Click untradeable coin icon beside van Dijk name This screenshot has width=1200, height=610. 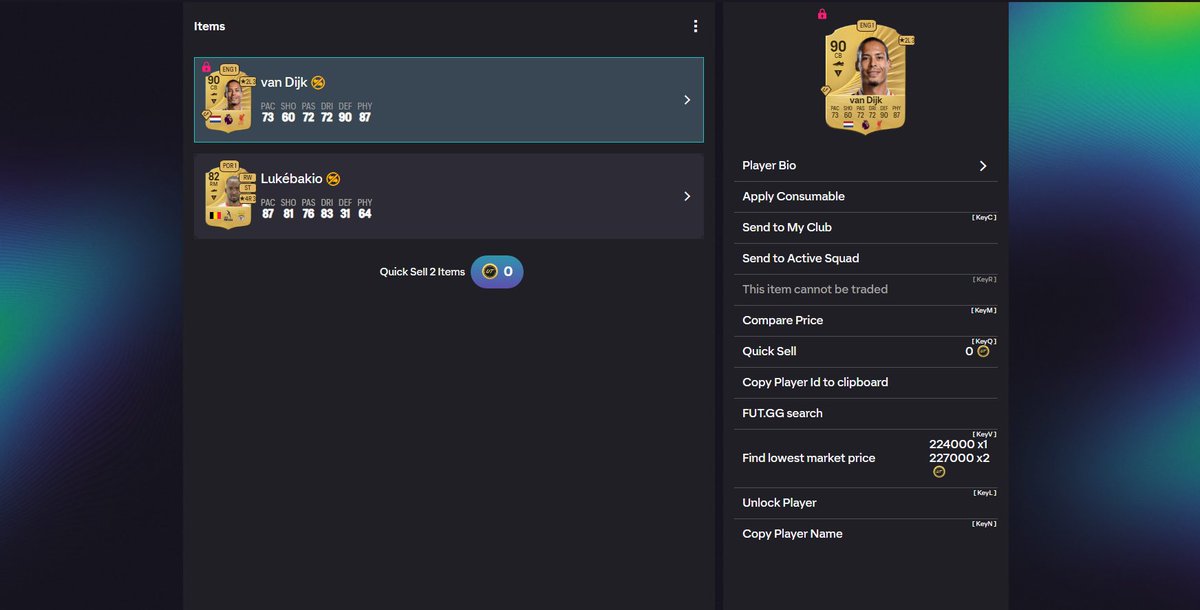tap(318, 82)
